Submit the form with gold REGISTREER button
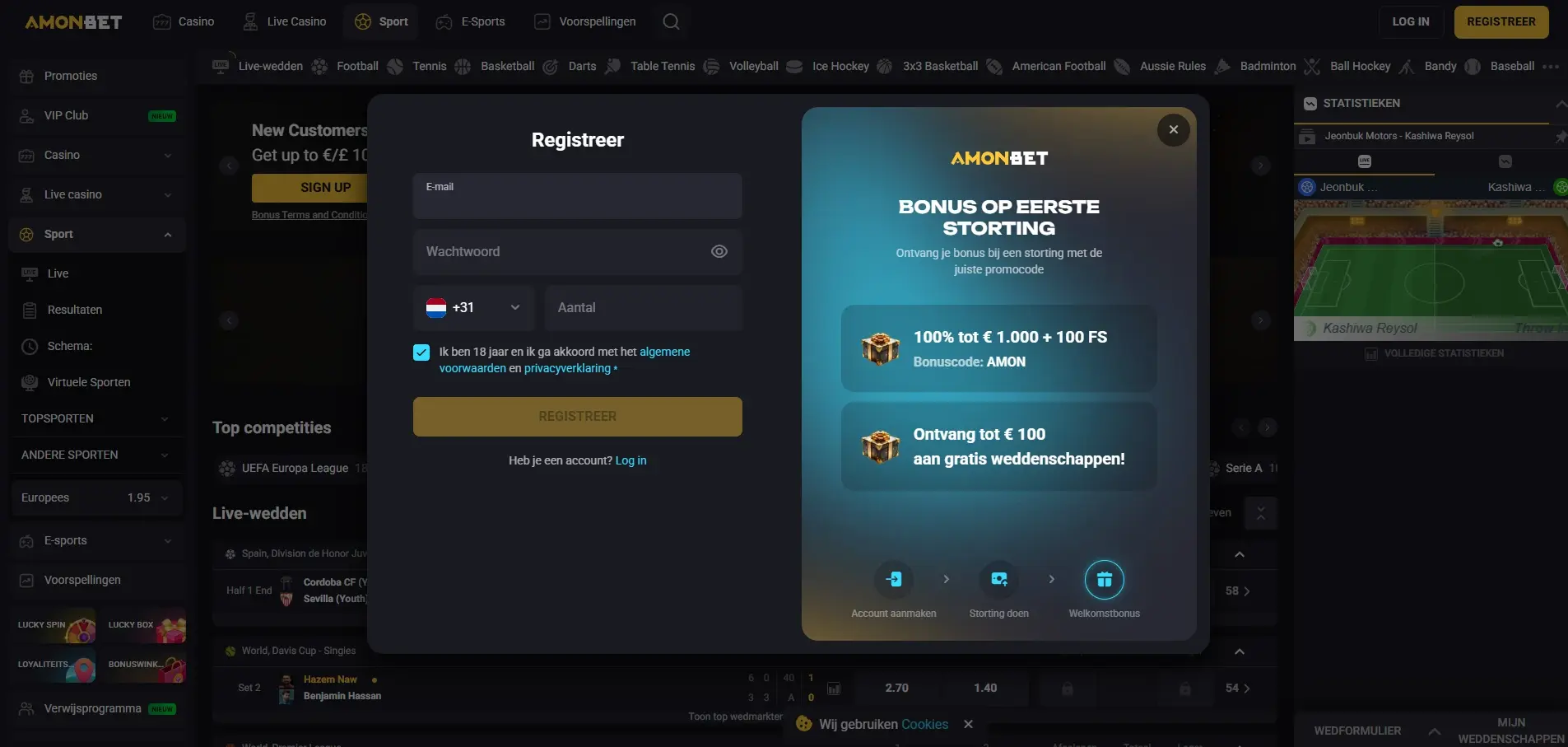 [x=578, y=417]
